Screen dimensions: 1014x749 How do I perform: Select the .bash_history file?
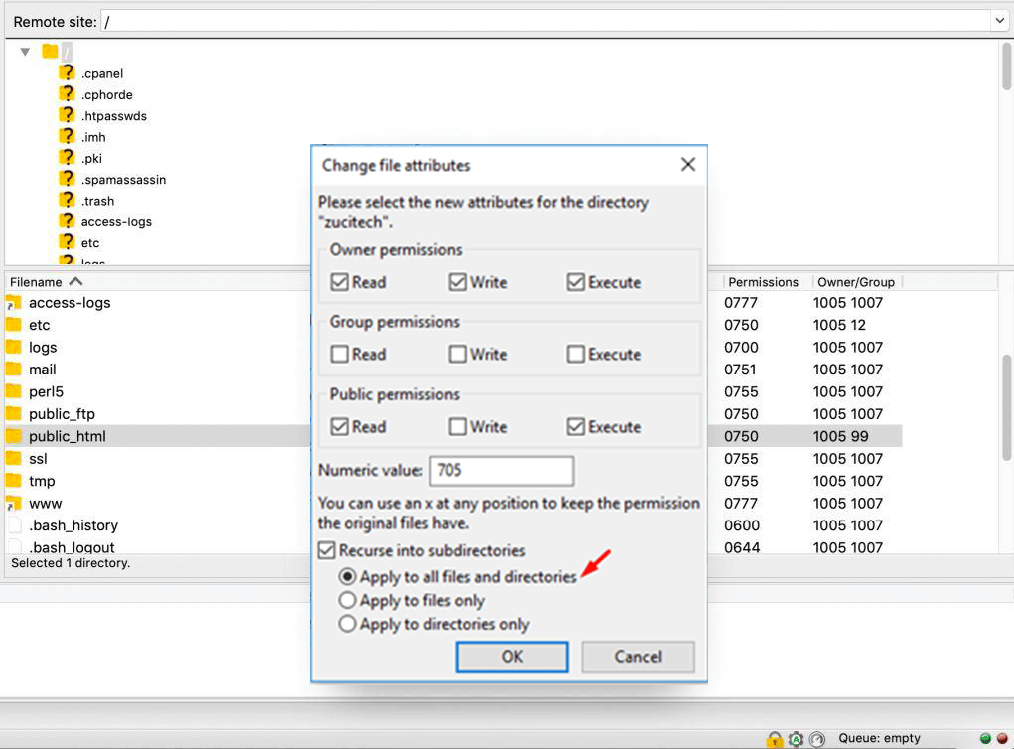click(73, 525)
